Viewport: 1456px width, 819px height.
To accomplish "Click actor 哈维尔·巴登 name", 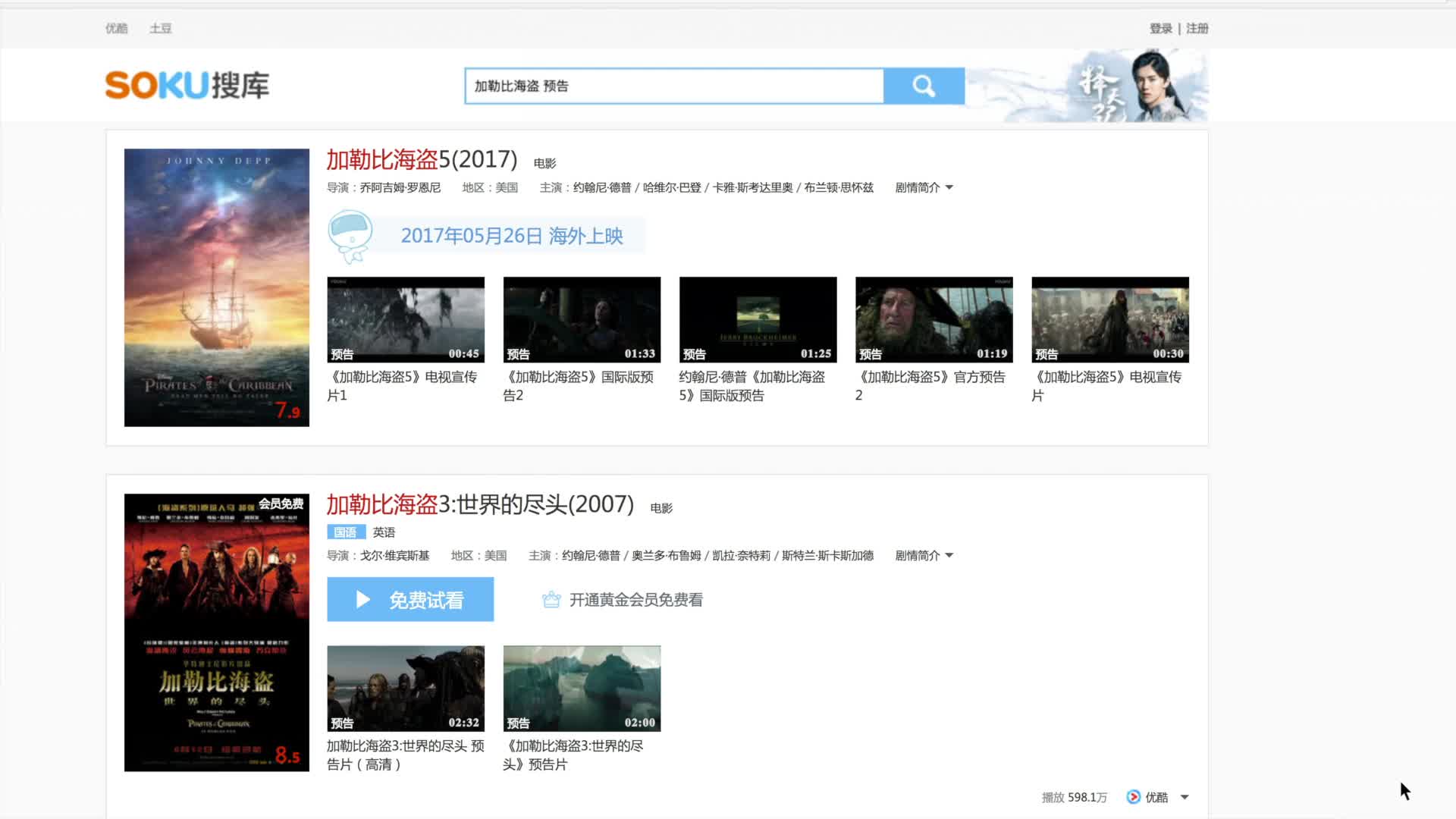I will pos(672,187).
